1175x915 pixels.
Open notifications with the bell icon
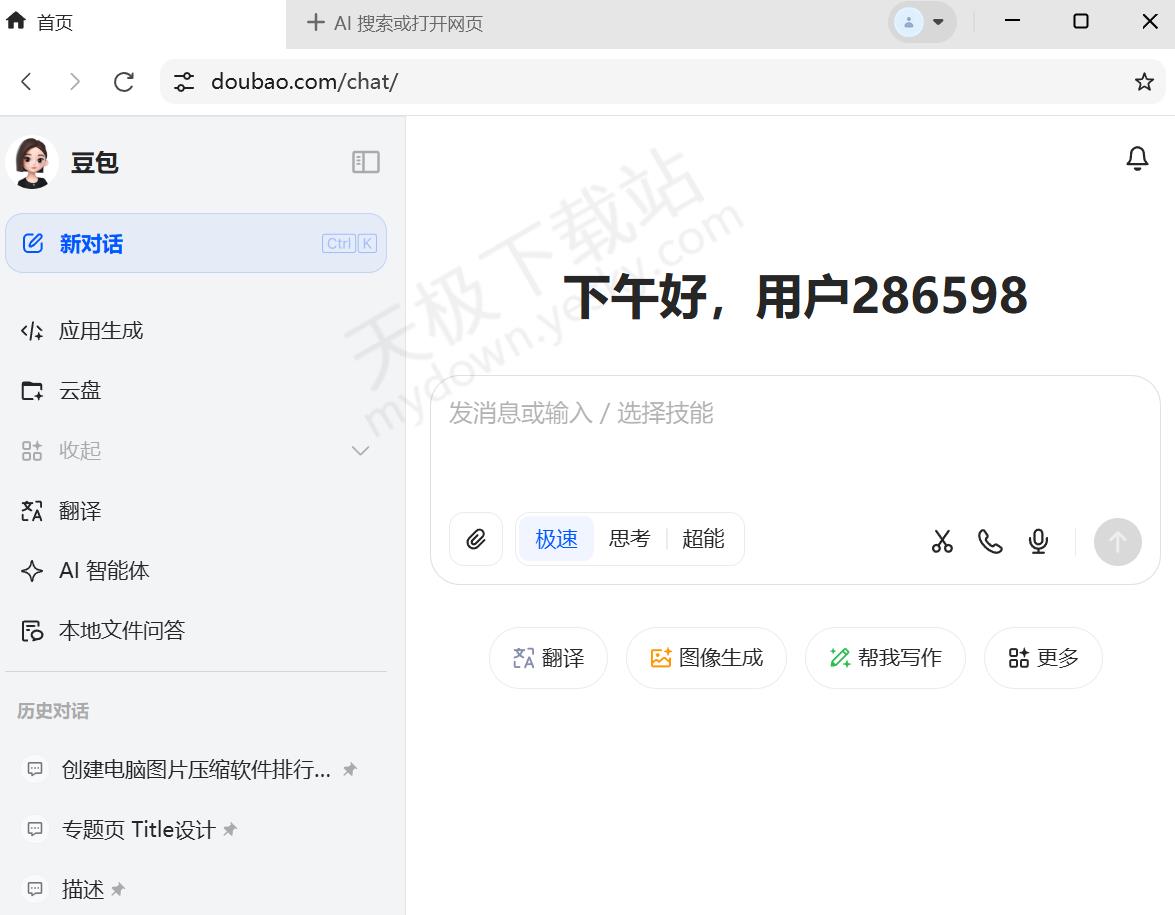click(1137, 159)
